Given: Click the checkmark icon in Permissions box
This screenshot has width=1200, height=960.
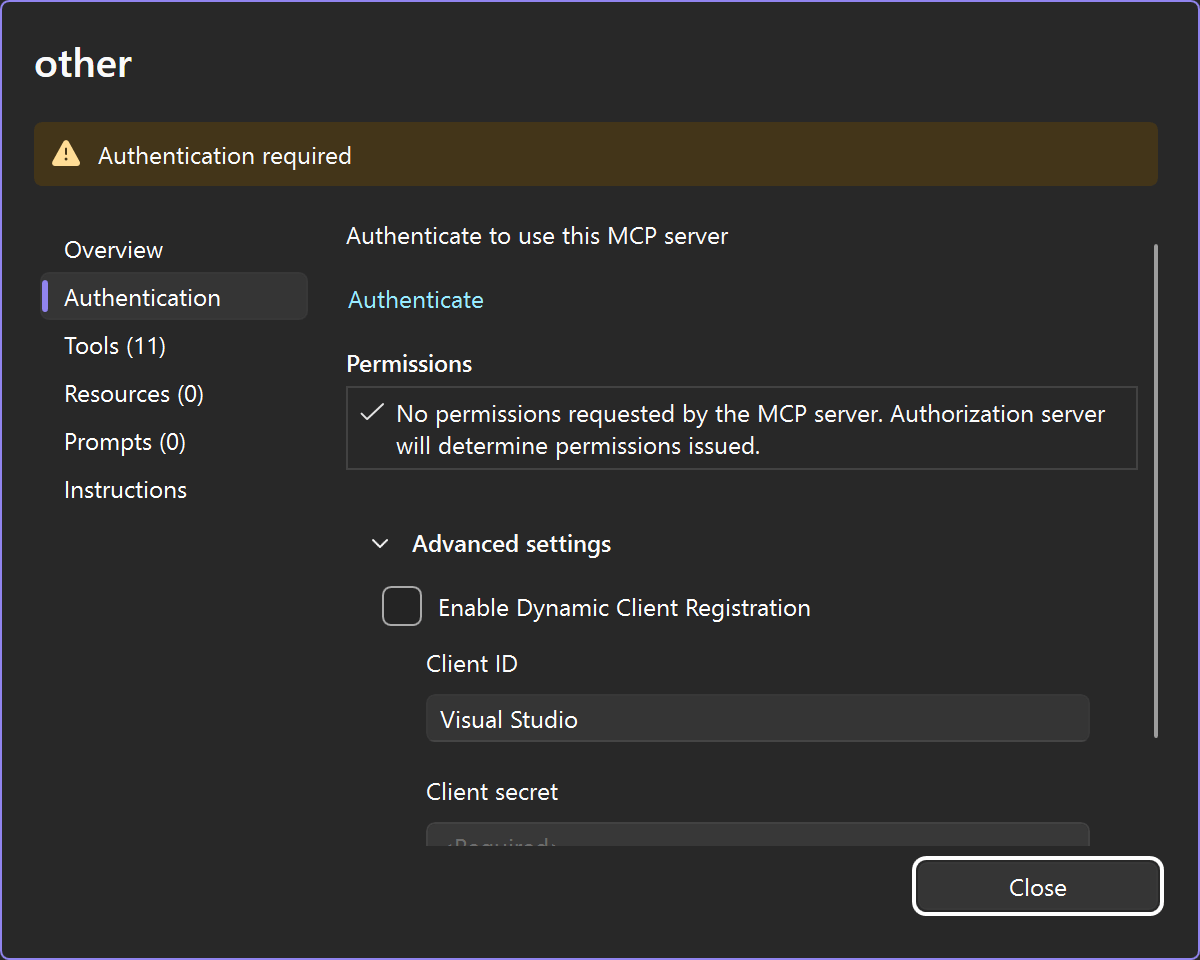Looking at the screenshot, I should (x=374, y=413).
